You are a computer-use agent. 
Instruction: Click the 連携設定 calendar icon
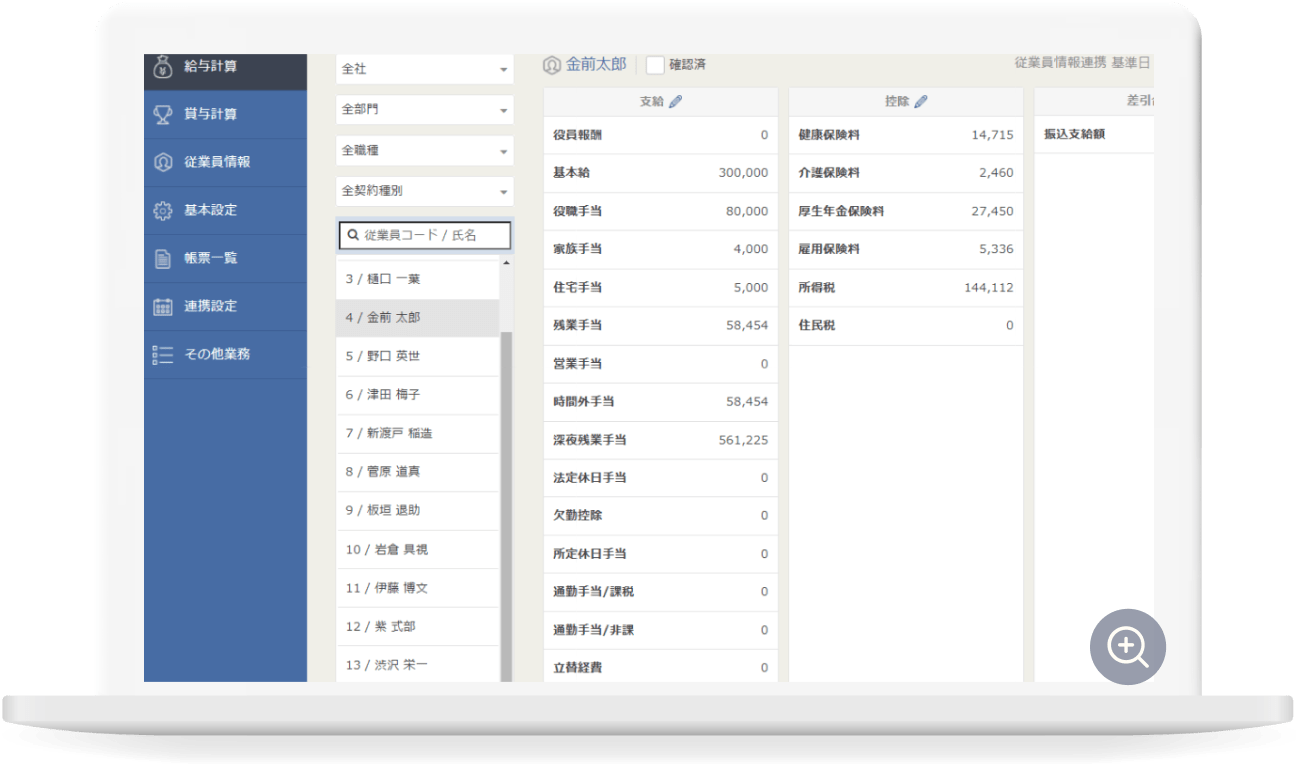tap(163, 306)
